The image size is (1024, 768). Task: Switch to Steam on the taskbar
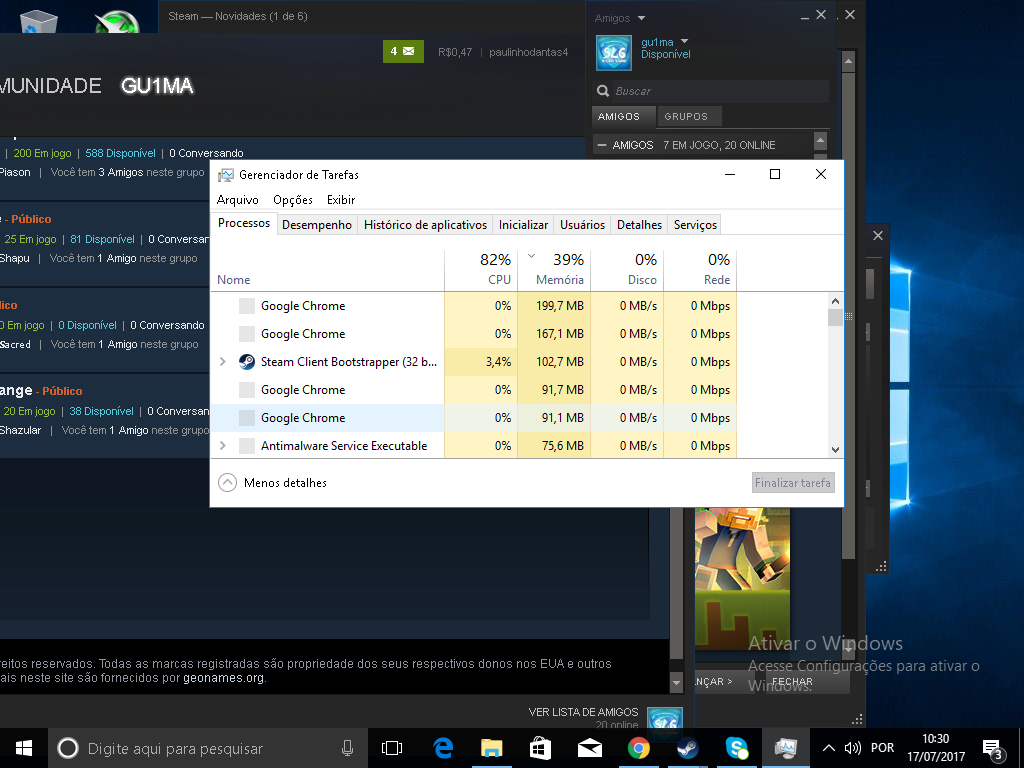688,748
